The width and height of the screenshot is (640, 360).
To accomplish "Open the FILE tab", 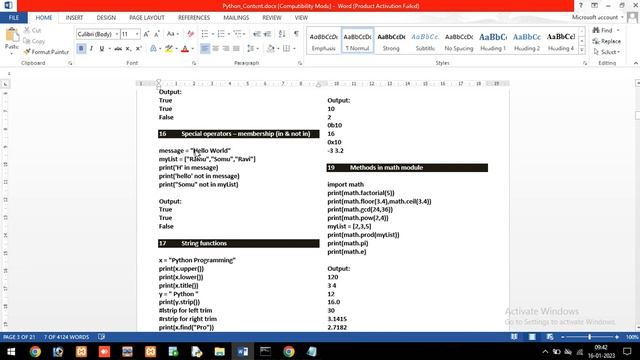I will 14,18.
